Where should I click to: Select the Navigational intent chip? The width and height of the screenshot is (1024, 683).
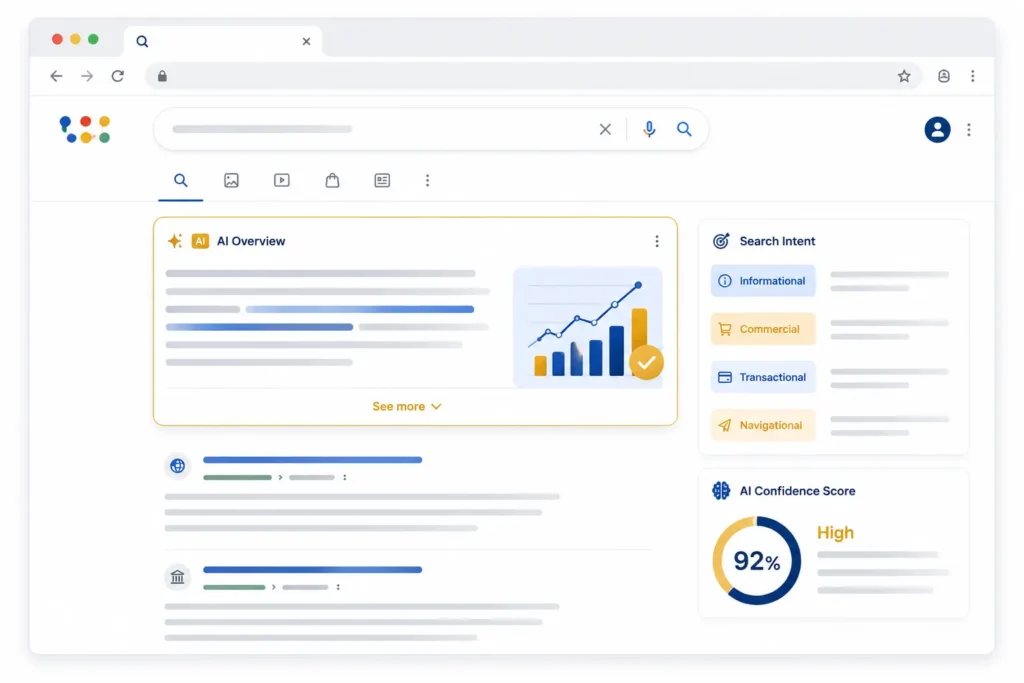(x=763, y=425)
